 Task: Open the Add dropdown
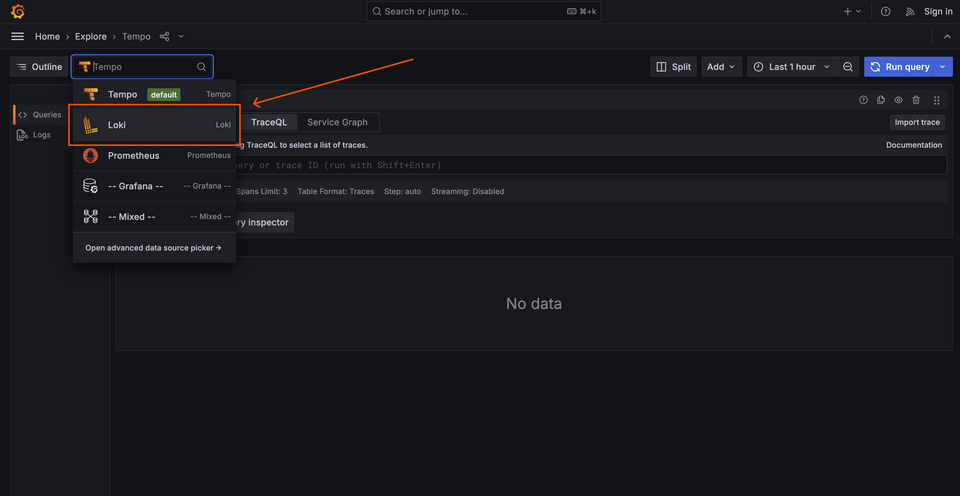pyautogui.click(x=722, y=67)
